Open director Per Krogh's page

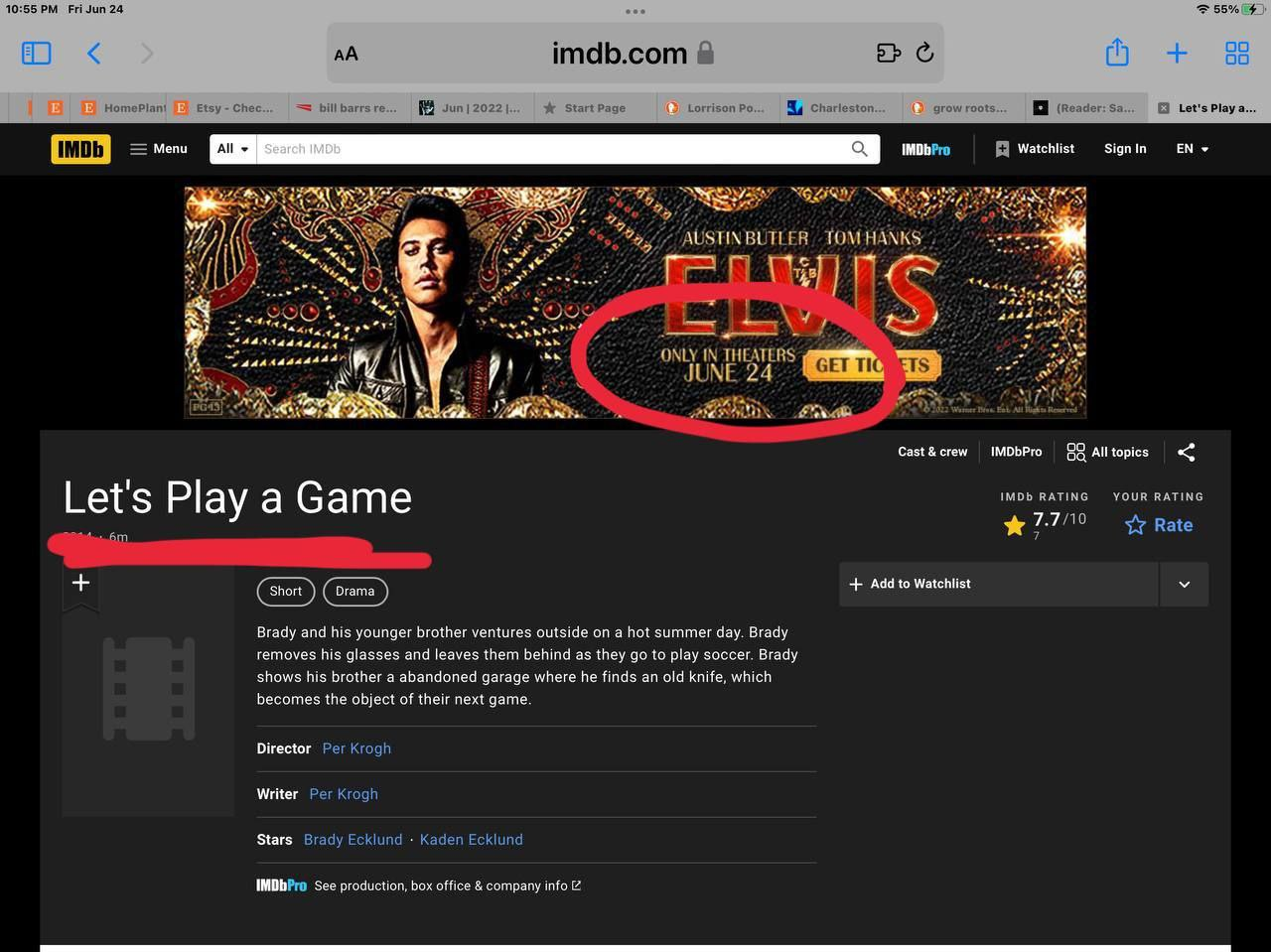coord(356,748)
